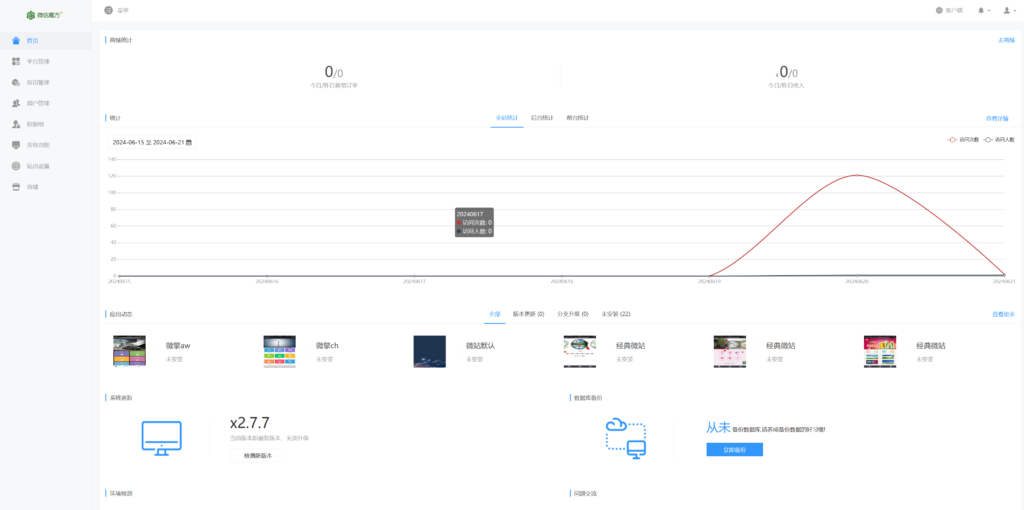Image resolution: width=1024 pixels, height=510 pixels.
Task: Click the menu icon in top header
Action: [x=108, y=10]
